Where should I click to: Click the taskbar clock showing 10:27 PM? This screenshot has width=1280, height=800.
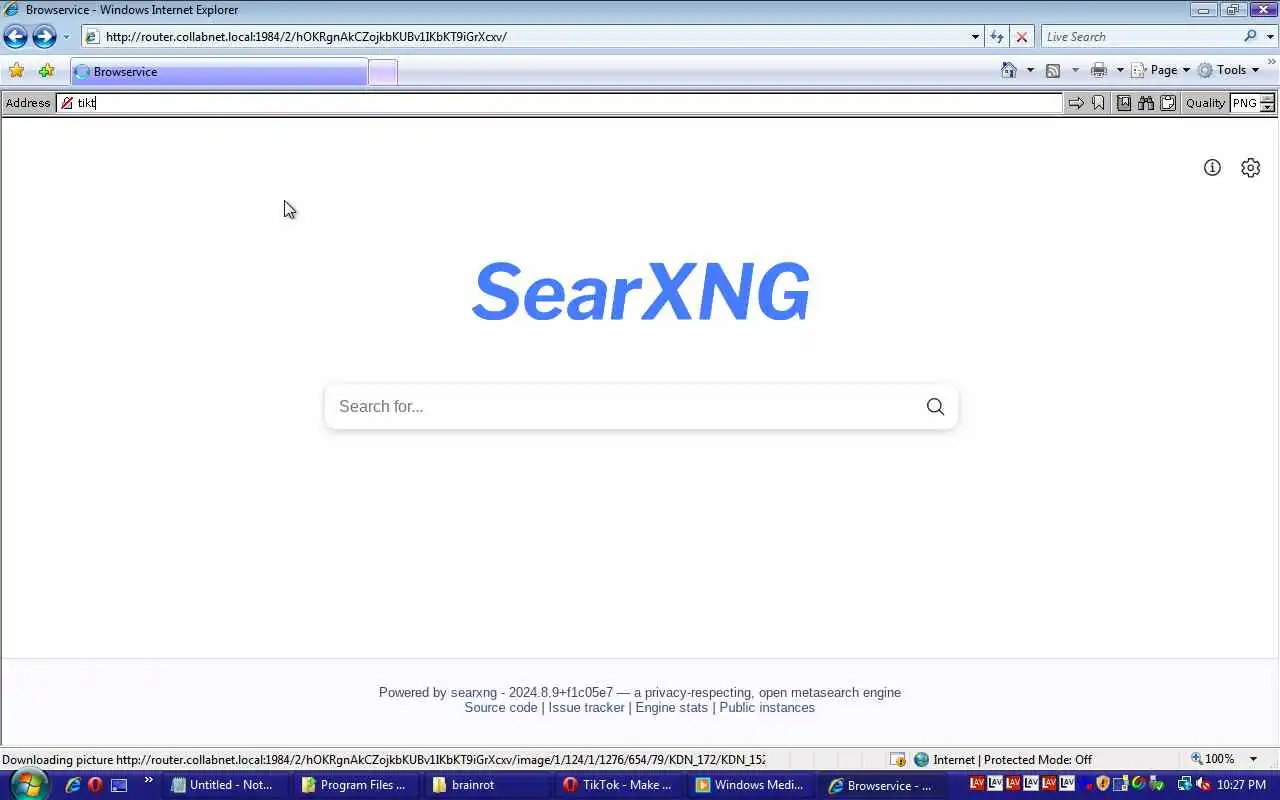[1243, 785]
